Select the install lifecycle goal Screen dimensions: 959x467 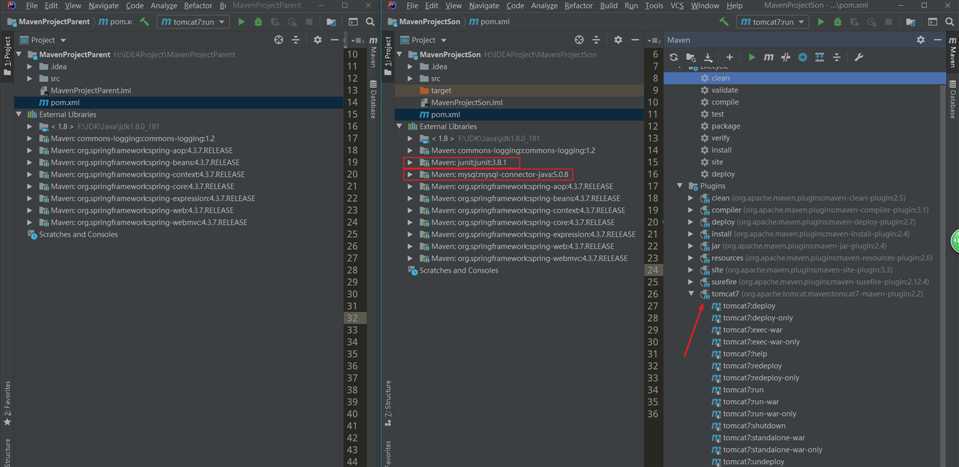point(721,150)
